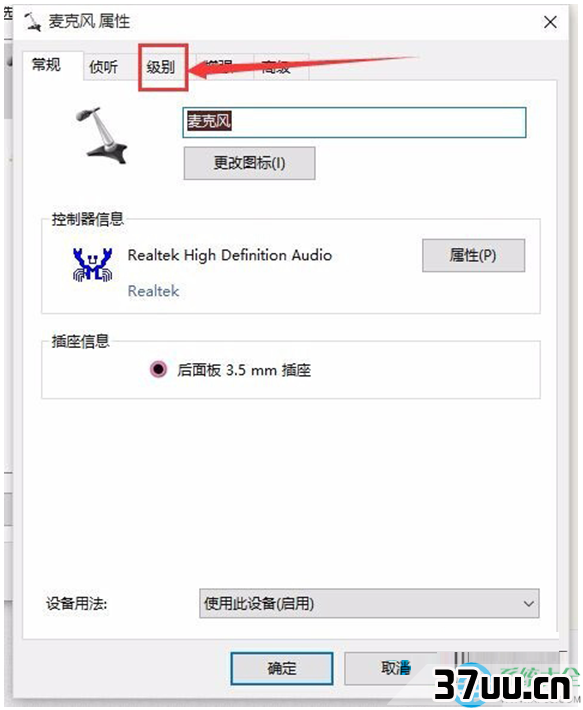Open the 侦听 tab
This screenshot has width=583, height=710.
[104, 67]
